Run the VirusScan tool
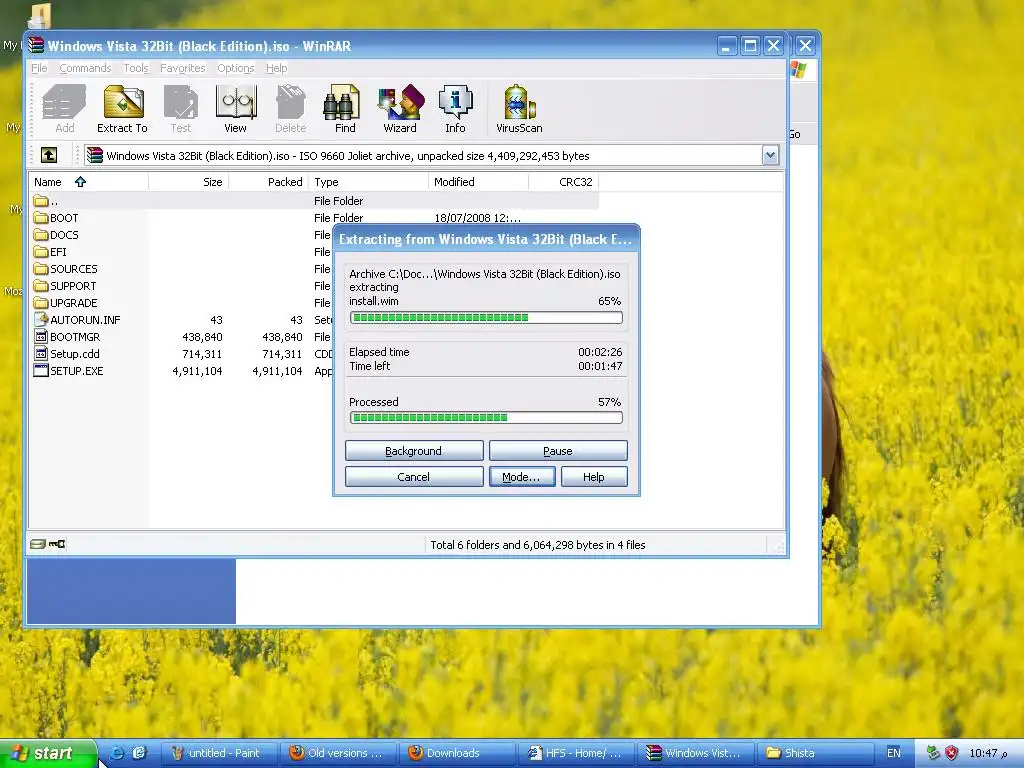The height and width of the screenshot is (768, 1024). coord(519,108)
